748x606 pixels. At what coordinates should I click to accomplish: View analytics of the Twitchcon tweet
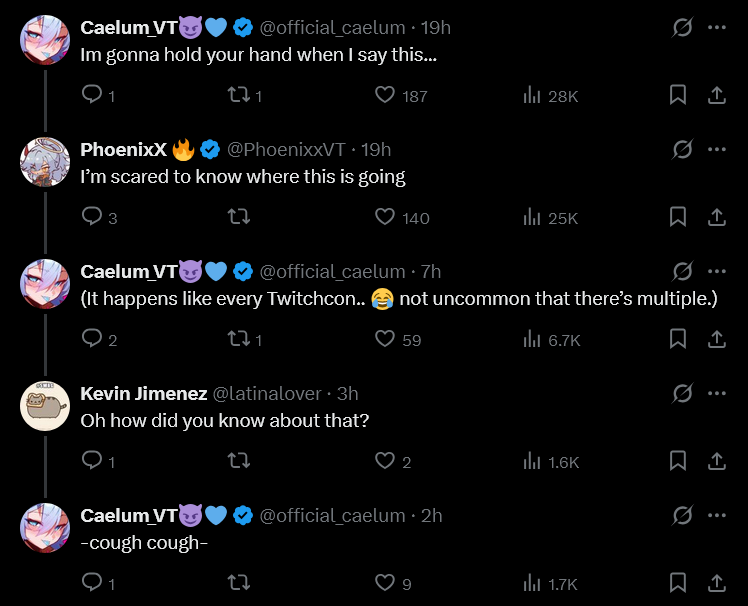click(532, 339)
